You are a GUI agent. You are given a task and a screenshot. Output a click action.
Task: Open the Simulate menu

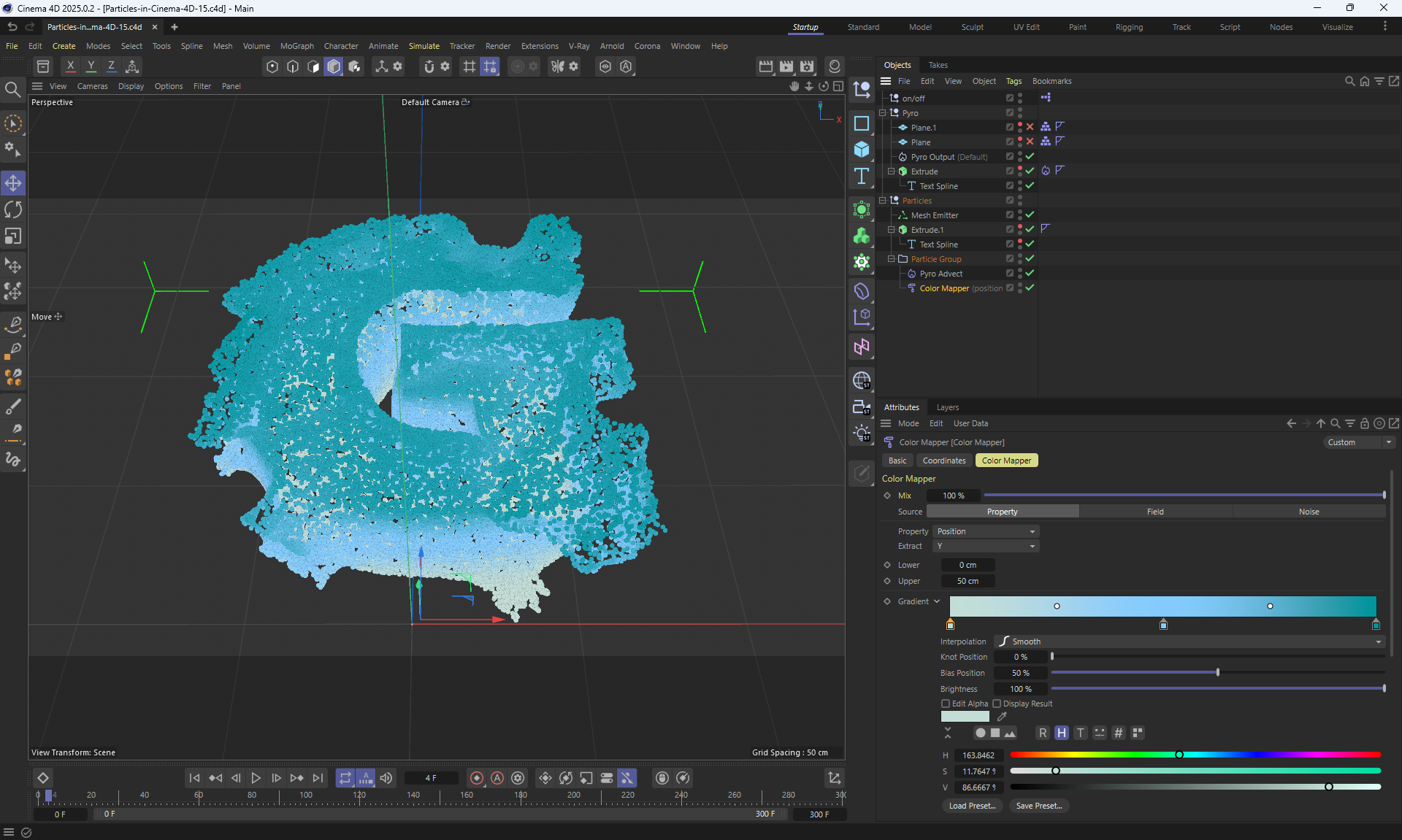[x=424, y=46]
